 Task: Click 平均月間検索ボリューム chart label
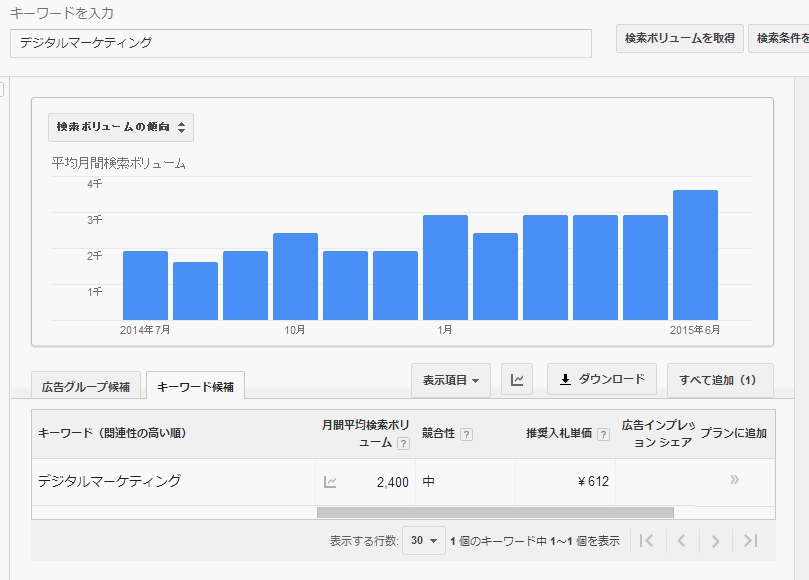119,164
